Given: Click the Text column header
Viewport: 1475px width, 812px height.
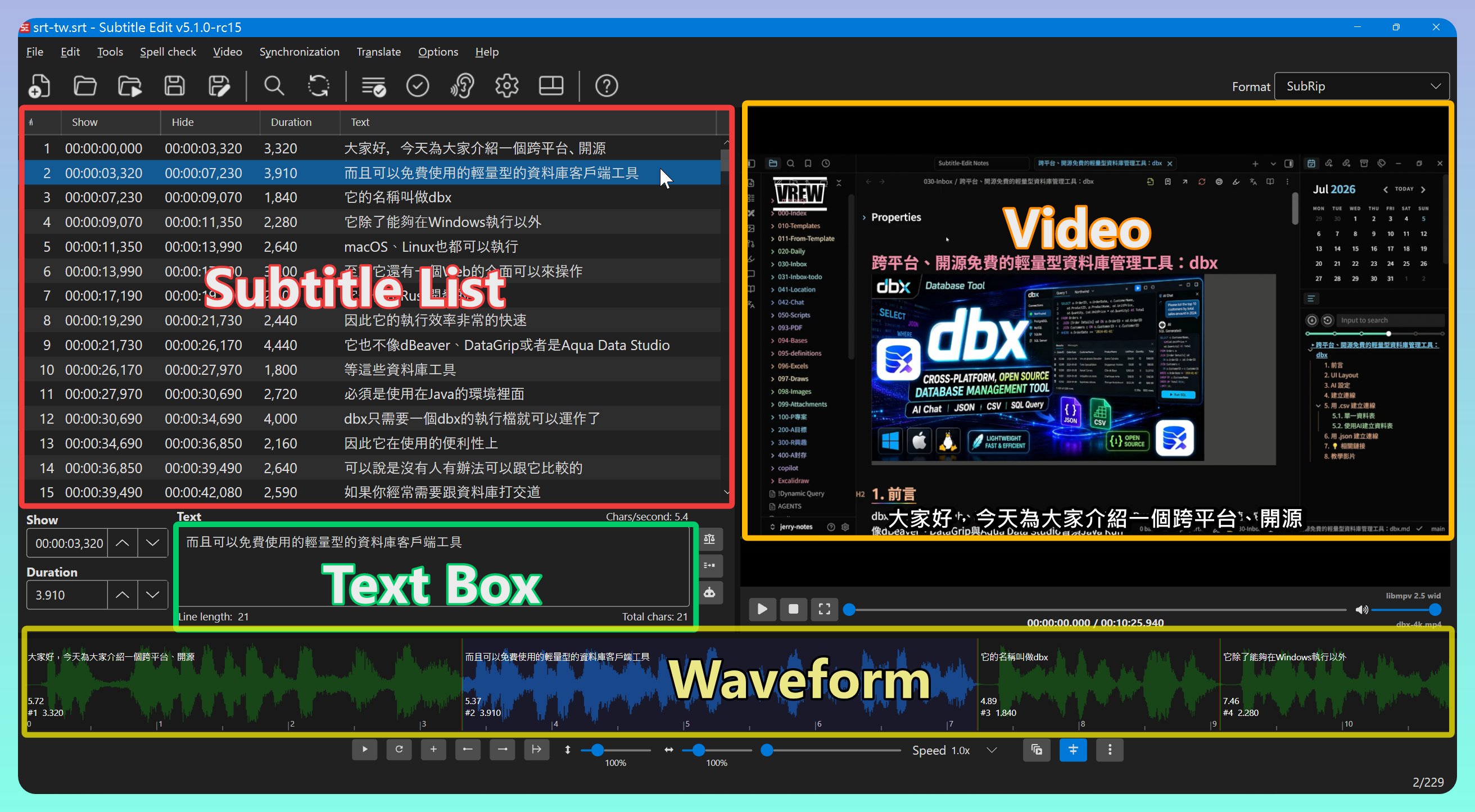Looking at the screenshot, I should click(528, 122).
